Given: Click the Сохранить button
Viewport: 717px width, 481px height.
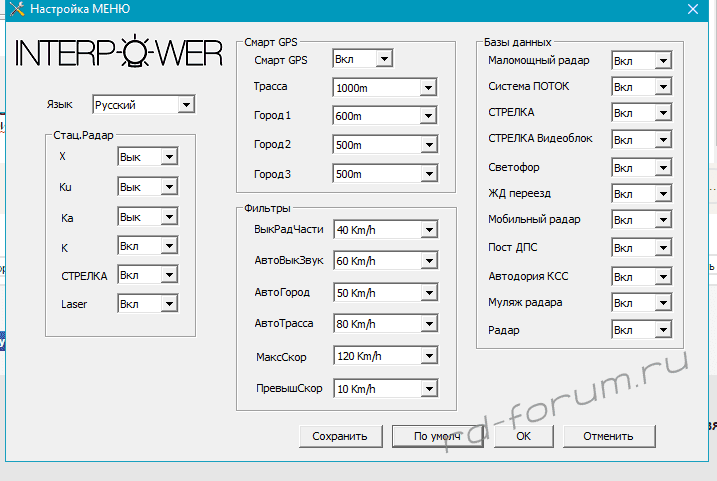Looking at the screenshot, I should tap(340, 436).
